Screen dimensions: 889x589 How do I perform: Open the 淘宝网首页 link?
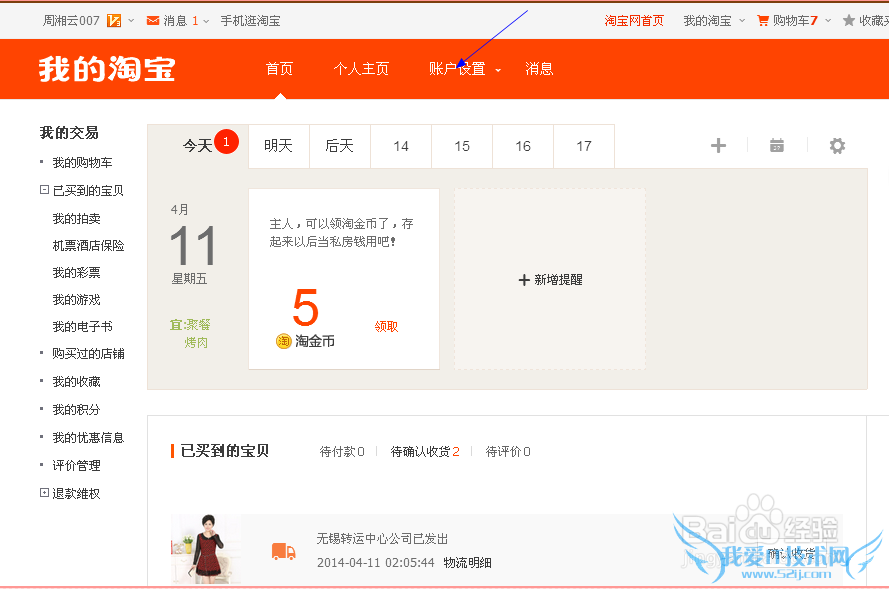coord(633,21)
